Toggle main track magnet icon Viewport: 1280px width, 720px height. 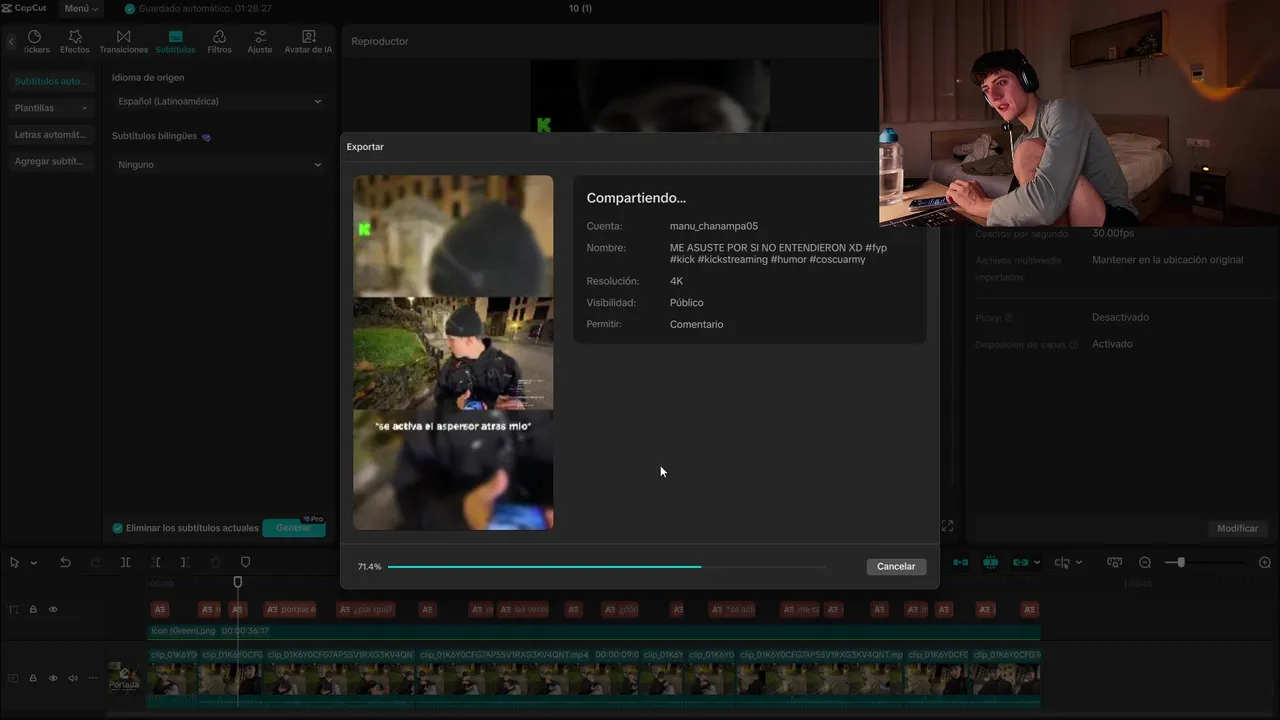point(960,563)
